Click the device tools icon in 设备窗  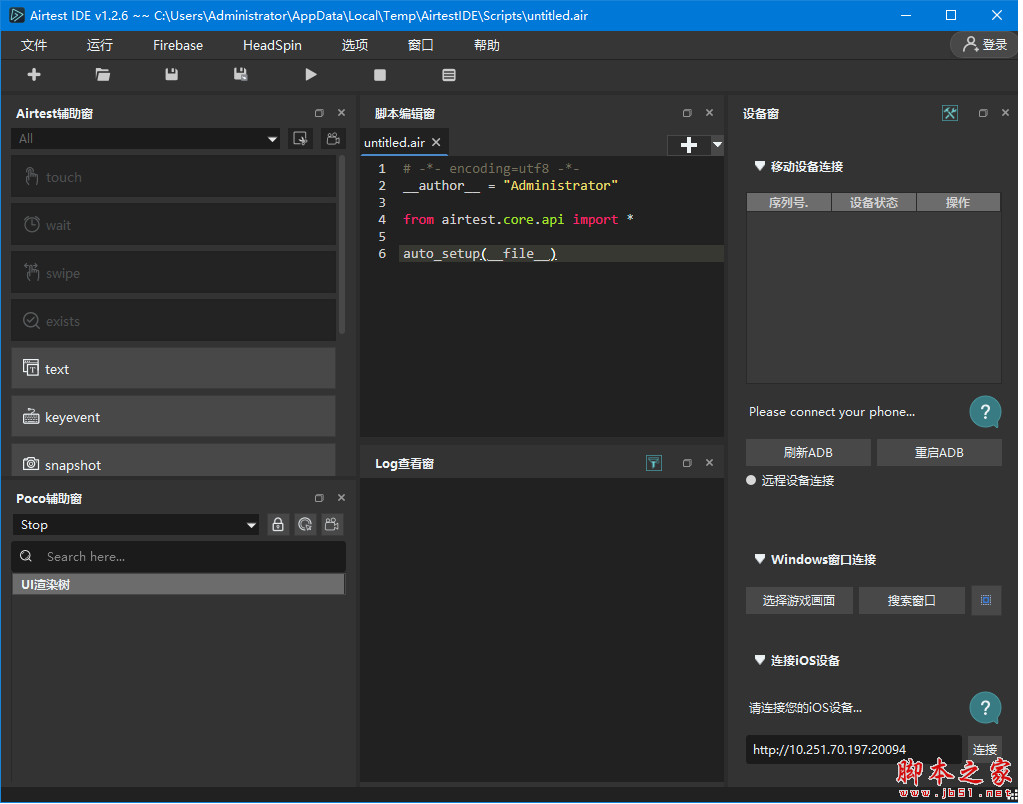(x=950, y=114)
